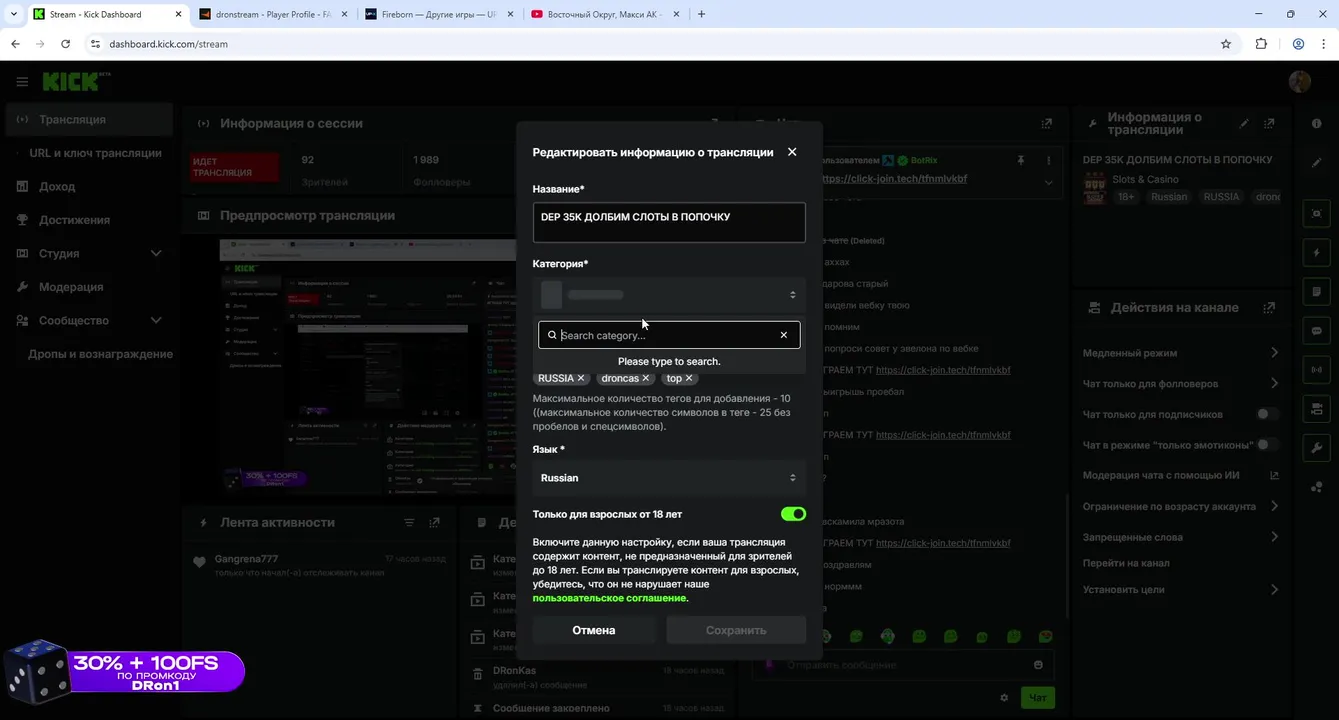Image resolution: width=1339 pixels, height=720 pixels.
Task: Remove the droncas tag
Action: 646,378
